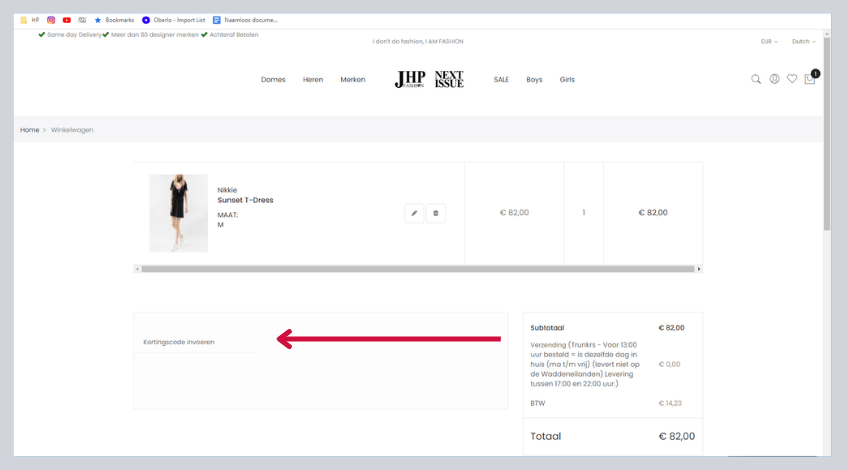The height and width of the screenshot is (470, 847).
Task: Click the right scrollbar arrow of cart table
Action: coord(698,269)
